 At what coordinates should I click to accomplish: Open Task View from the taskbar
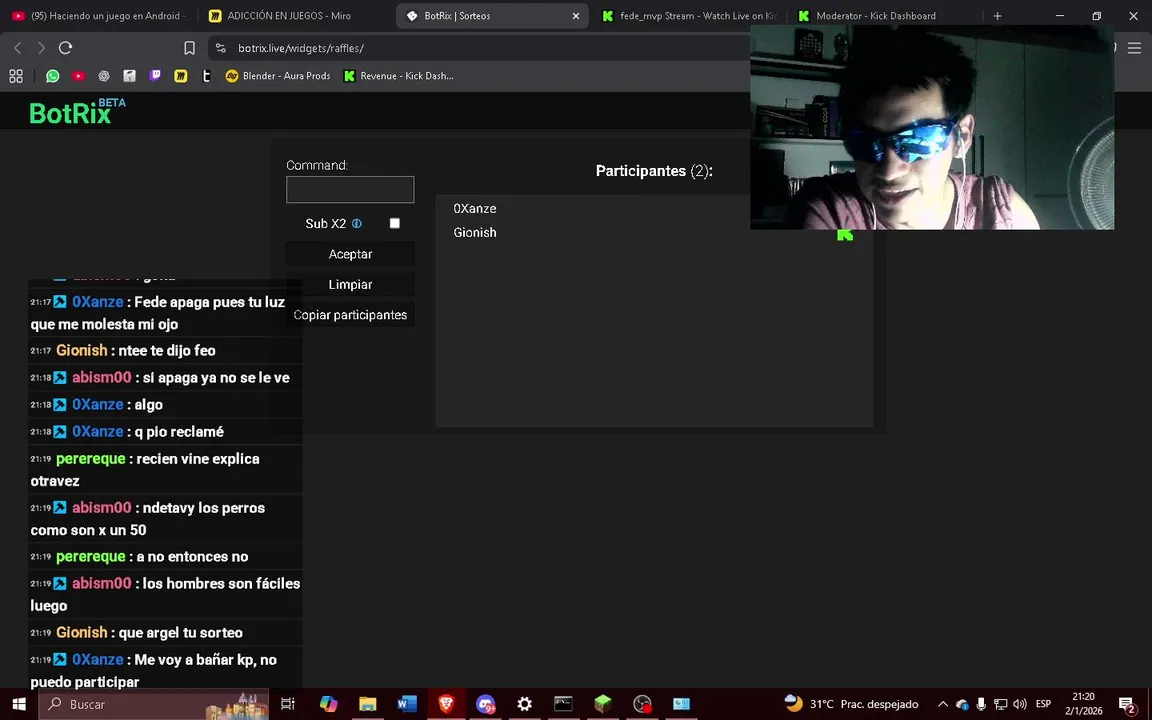(x=288, y=704)
